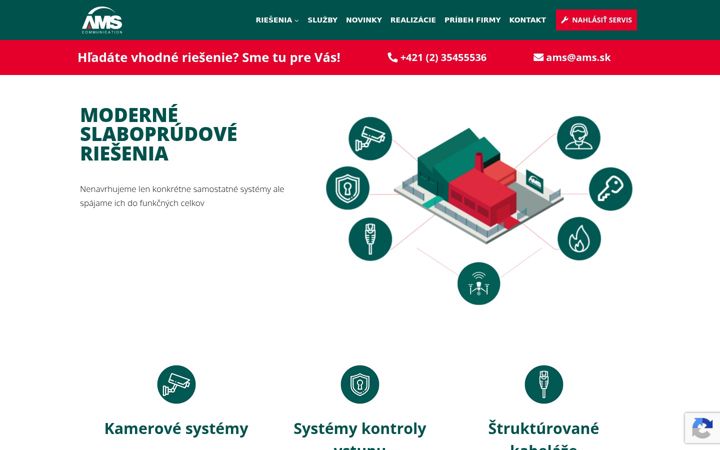This screenshot has width=720, height=450.
Task: Select the wireless drone icon in the diagram
Action: click(x=478, y=284)
